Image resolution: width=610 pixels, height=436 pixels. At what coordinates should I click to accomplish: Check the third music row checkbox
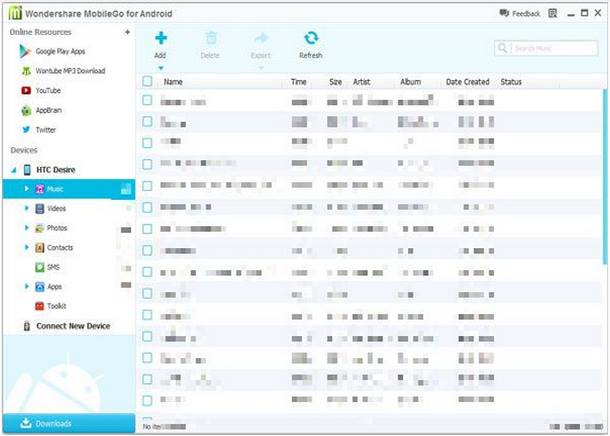point(147,143)
